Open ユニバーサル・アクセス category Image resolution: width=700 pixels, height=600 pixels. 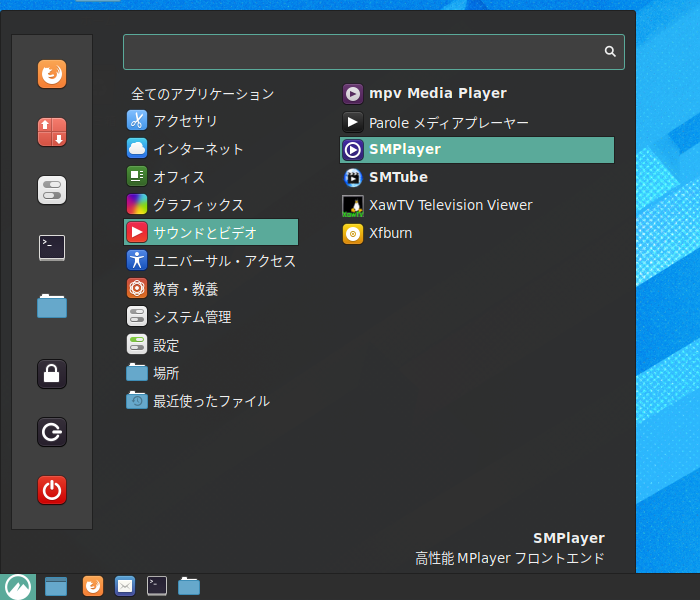coord(211,261)
